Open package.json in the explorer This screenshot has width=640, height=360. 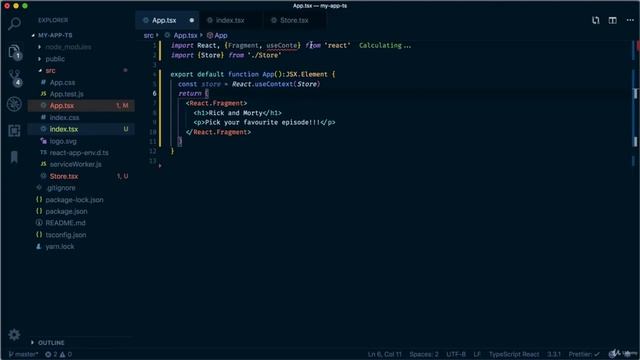click(81, 211)
